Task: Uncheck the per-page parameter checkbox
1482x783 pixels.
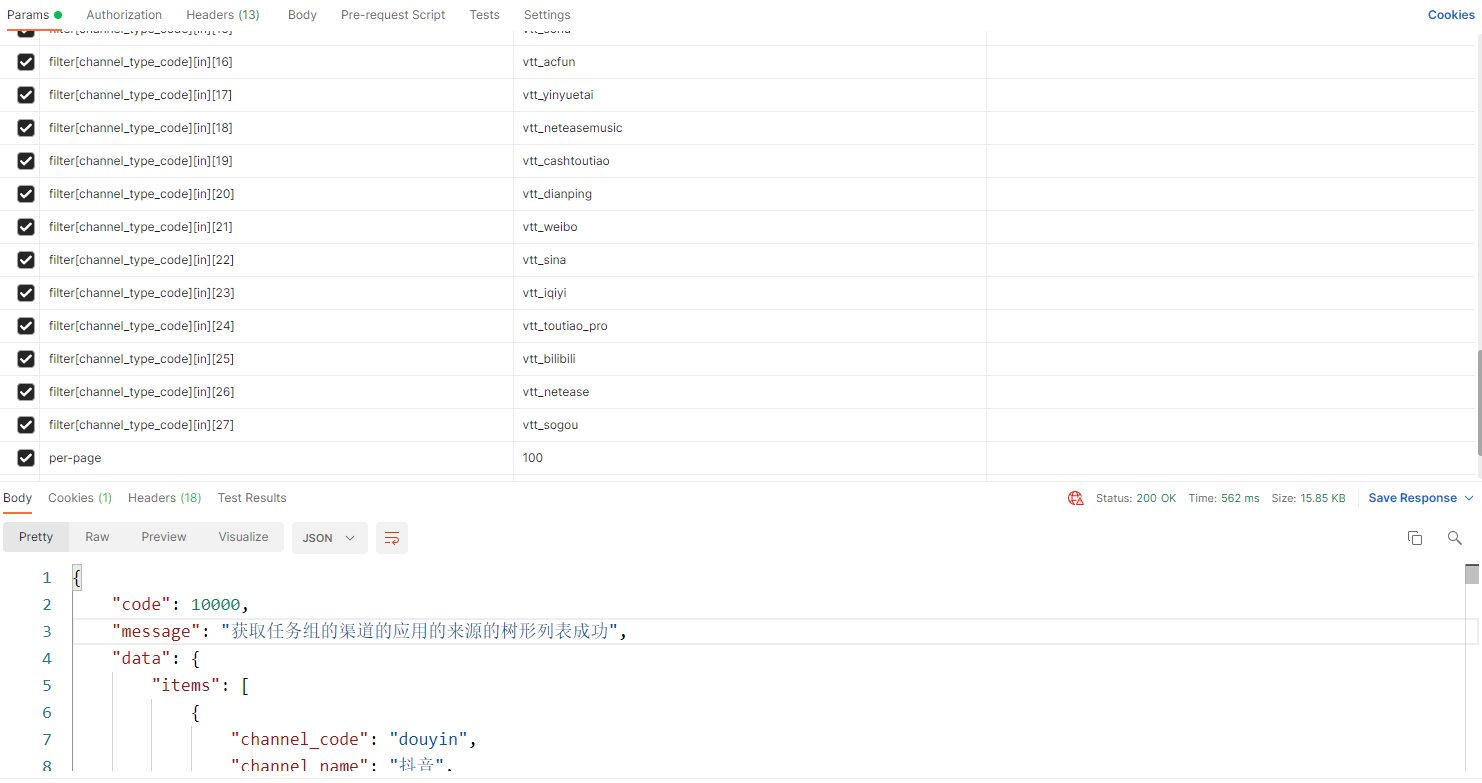Action: pyautogui.click(x=26, y=458)
